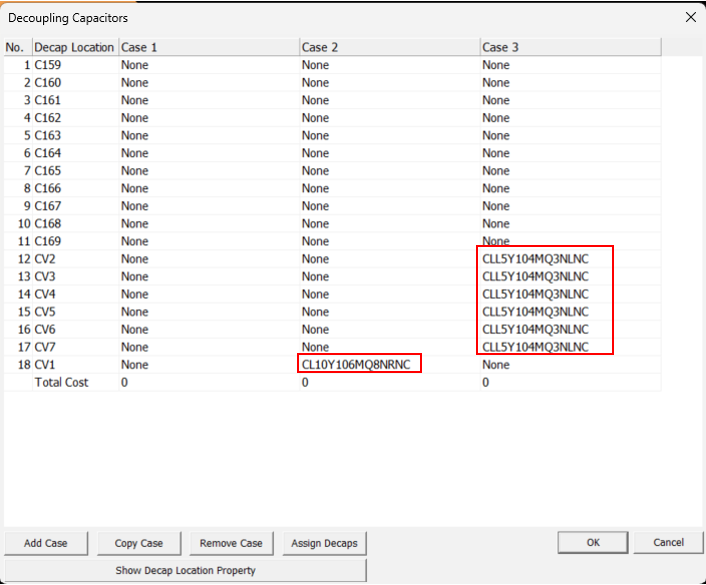
Task: Select the Case 2 column header
Action: tap(389, 47)
